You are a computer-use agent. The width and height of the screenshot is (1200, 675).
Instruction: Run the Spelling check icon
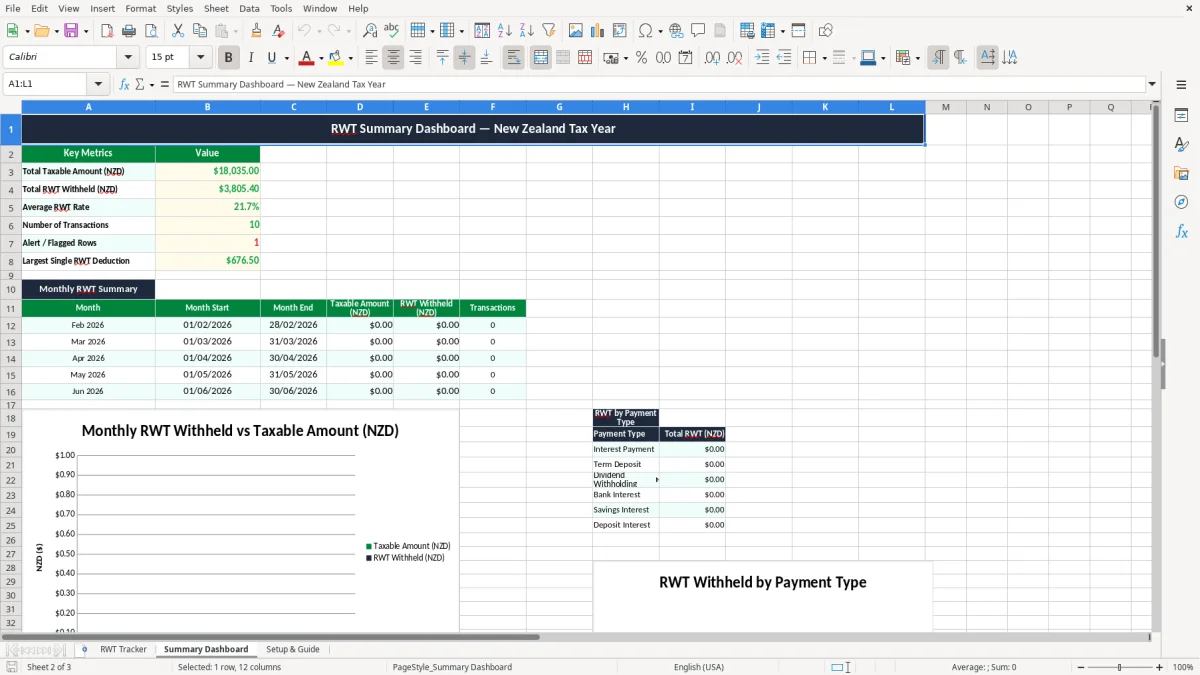(391, 31)
